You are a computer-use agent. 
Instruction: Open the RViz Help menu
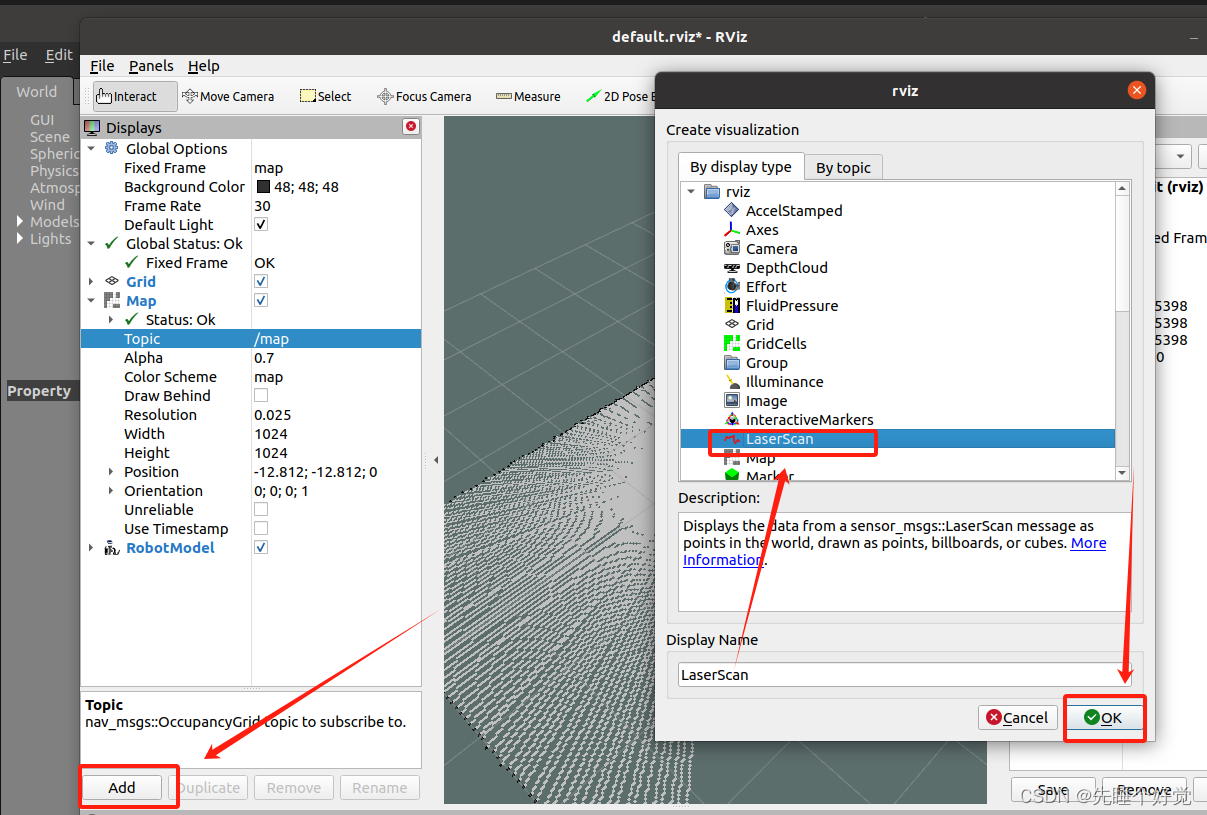pos(204,65)
